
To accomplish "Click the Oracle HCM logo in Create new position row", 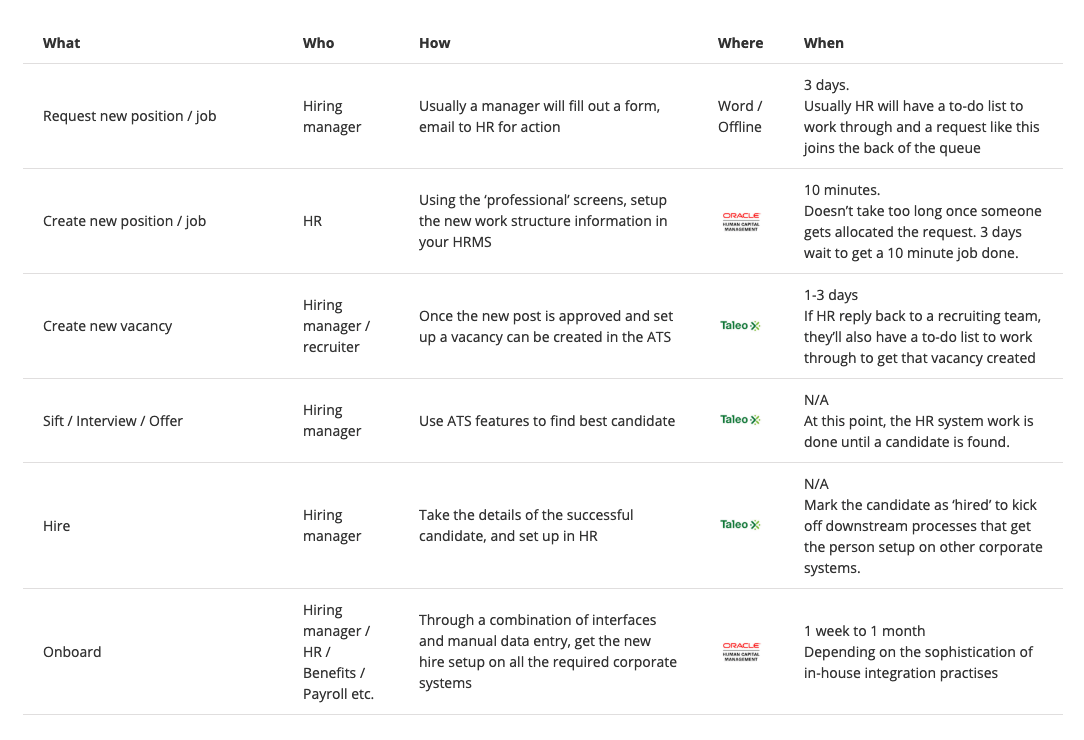I will coord(740,221).
